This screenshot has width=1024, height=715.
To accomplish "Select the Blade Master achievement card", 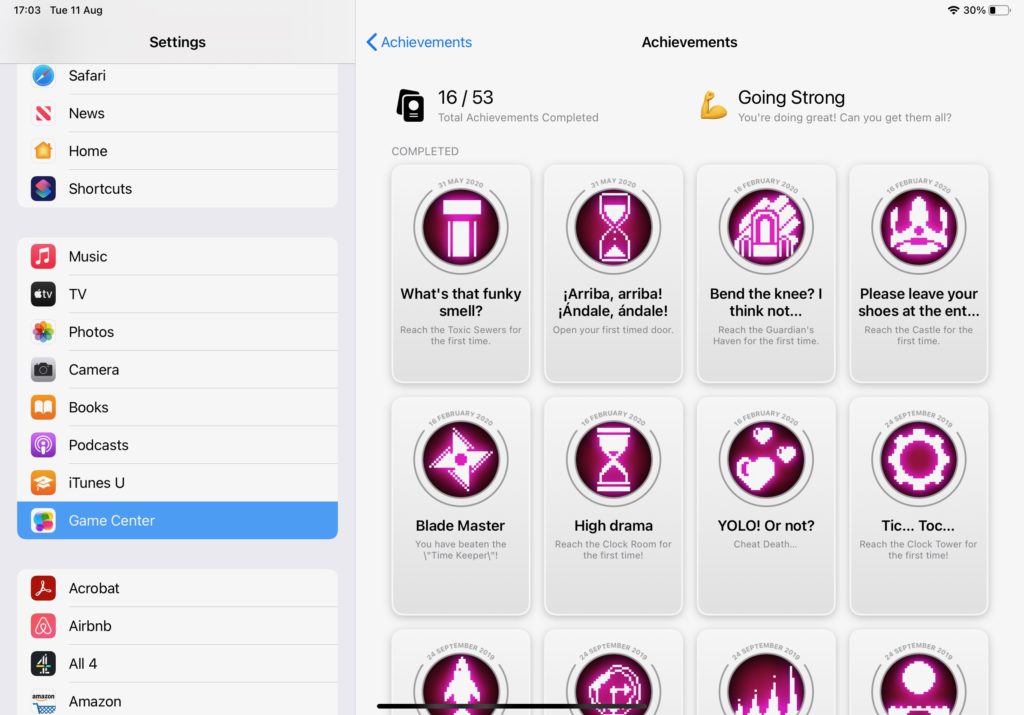I will (460, 506).
